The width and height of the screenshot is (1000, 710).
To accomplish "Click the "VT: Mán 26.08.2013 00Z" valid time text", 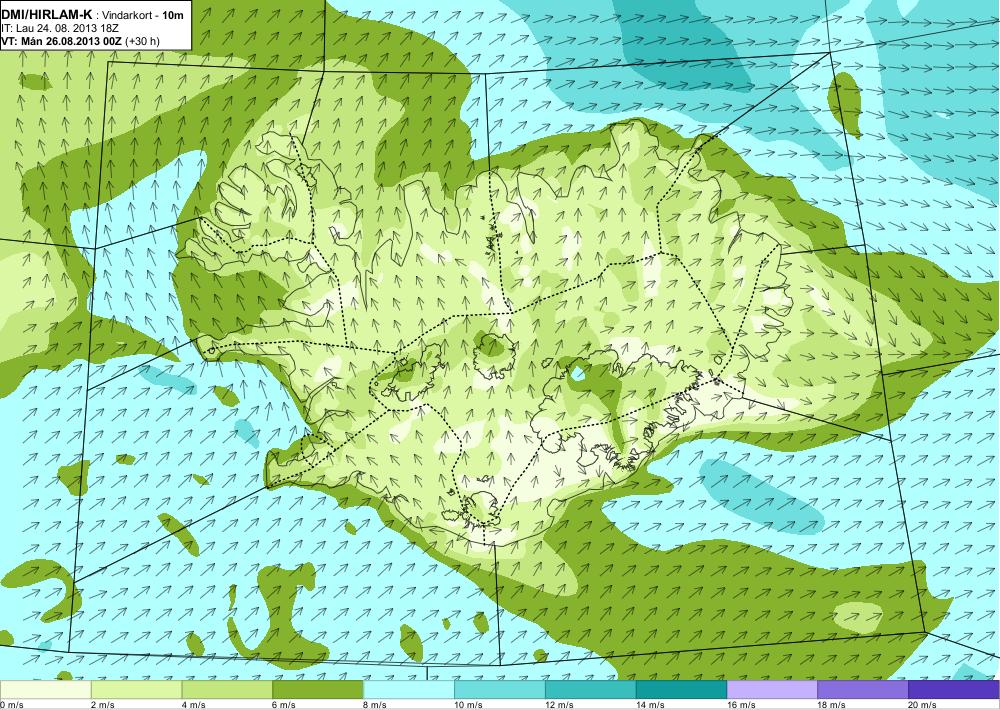I will 62,41.
